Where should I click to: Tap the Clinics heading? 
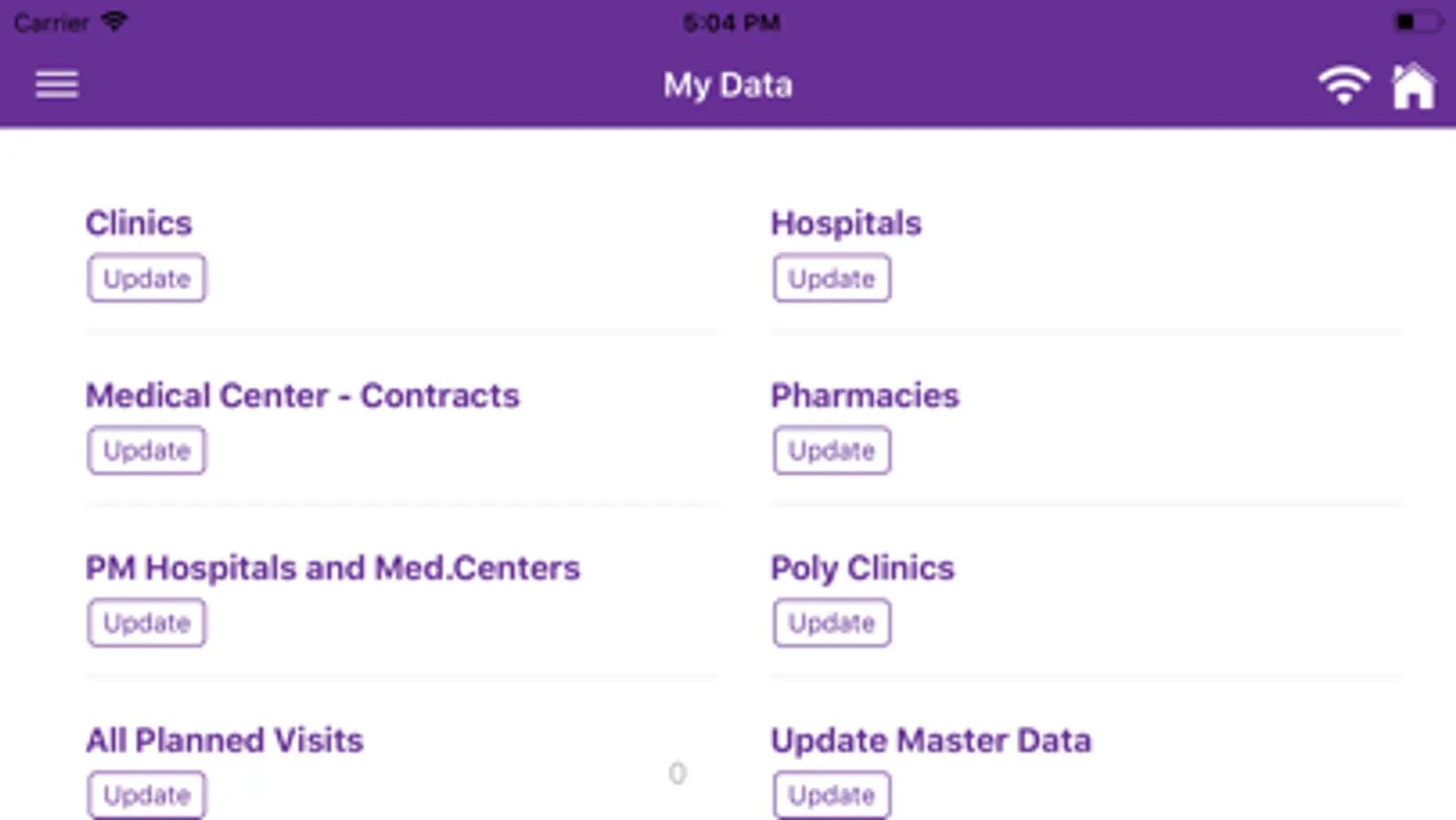click(x=138, y=223)
